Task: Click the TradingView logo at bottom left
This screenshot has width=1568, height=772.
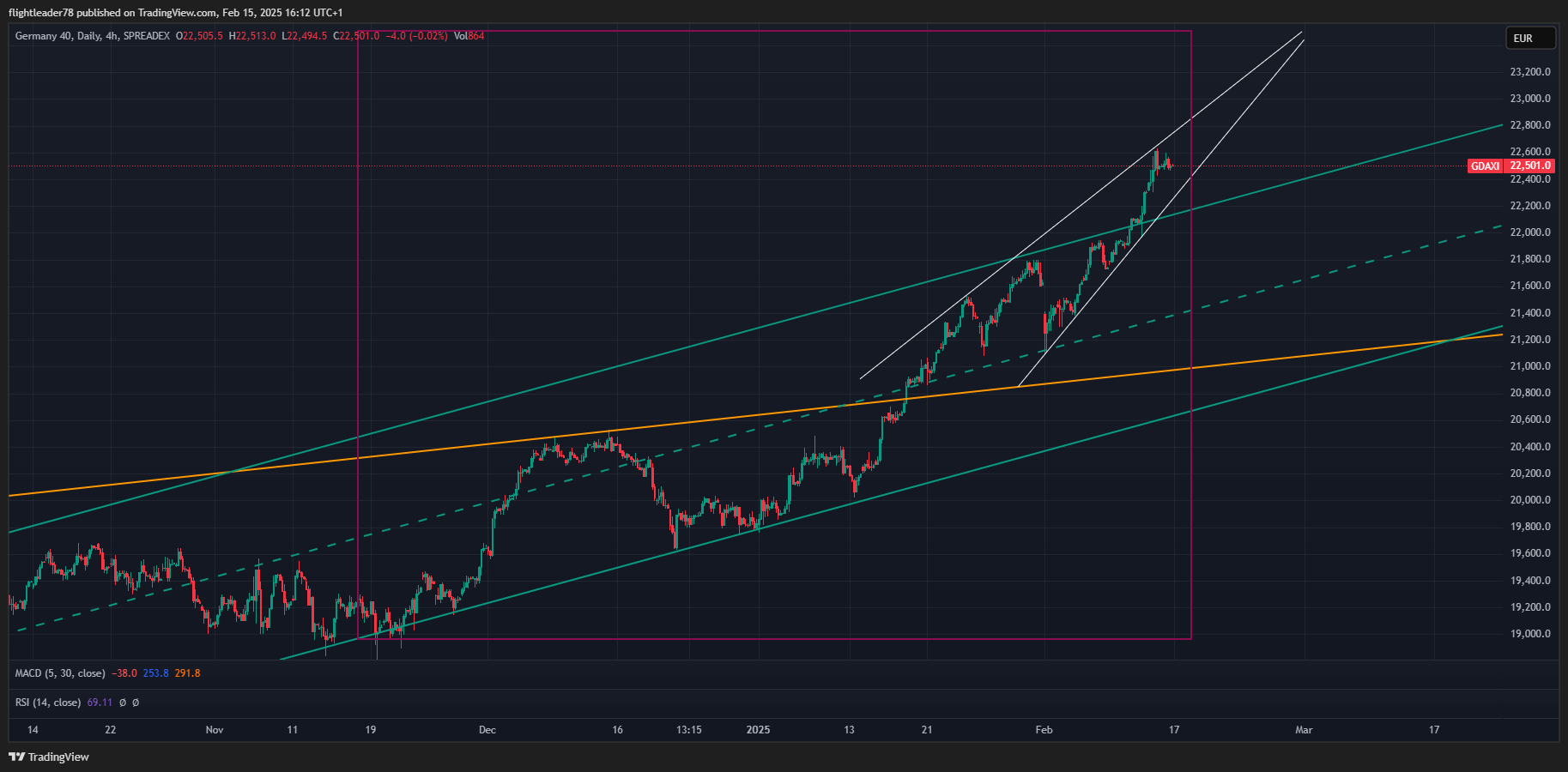Action: [49, 757]
